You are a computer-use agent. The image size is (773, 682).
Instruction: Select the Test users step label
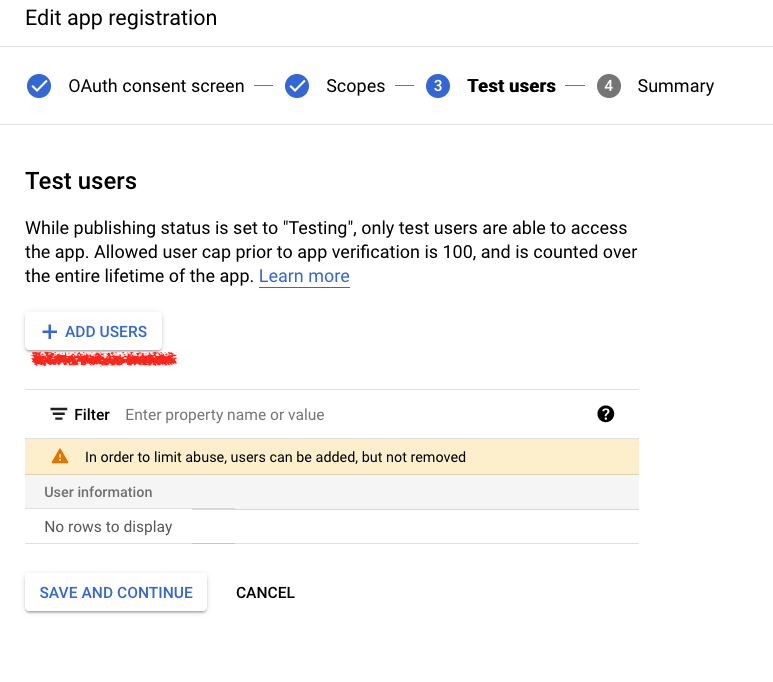point(511,86)
